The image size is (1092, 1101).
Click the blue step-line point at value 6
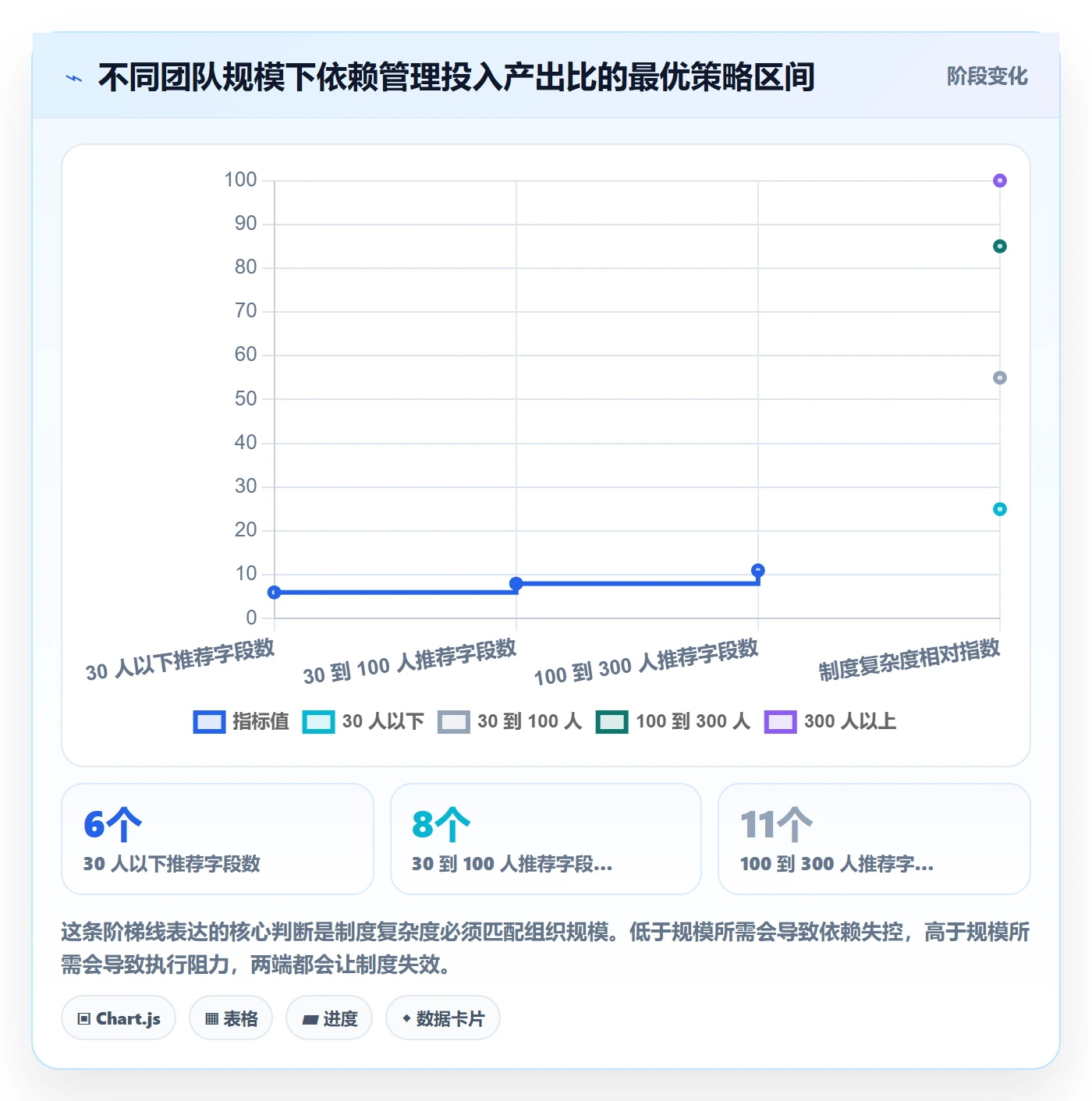pyautogui.click(x=275, y=593)
